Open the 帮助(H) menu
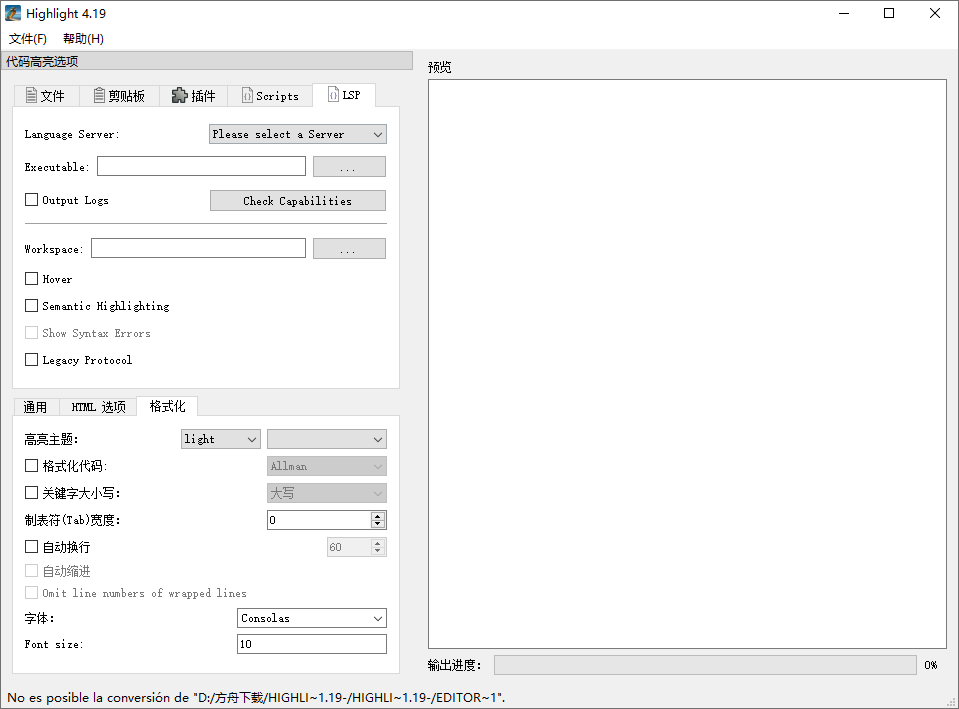Image resolution: width=959 pixels, height=709 pixels. 83,39
